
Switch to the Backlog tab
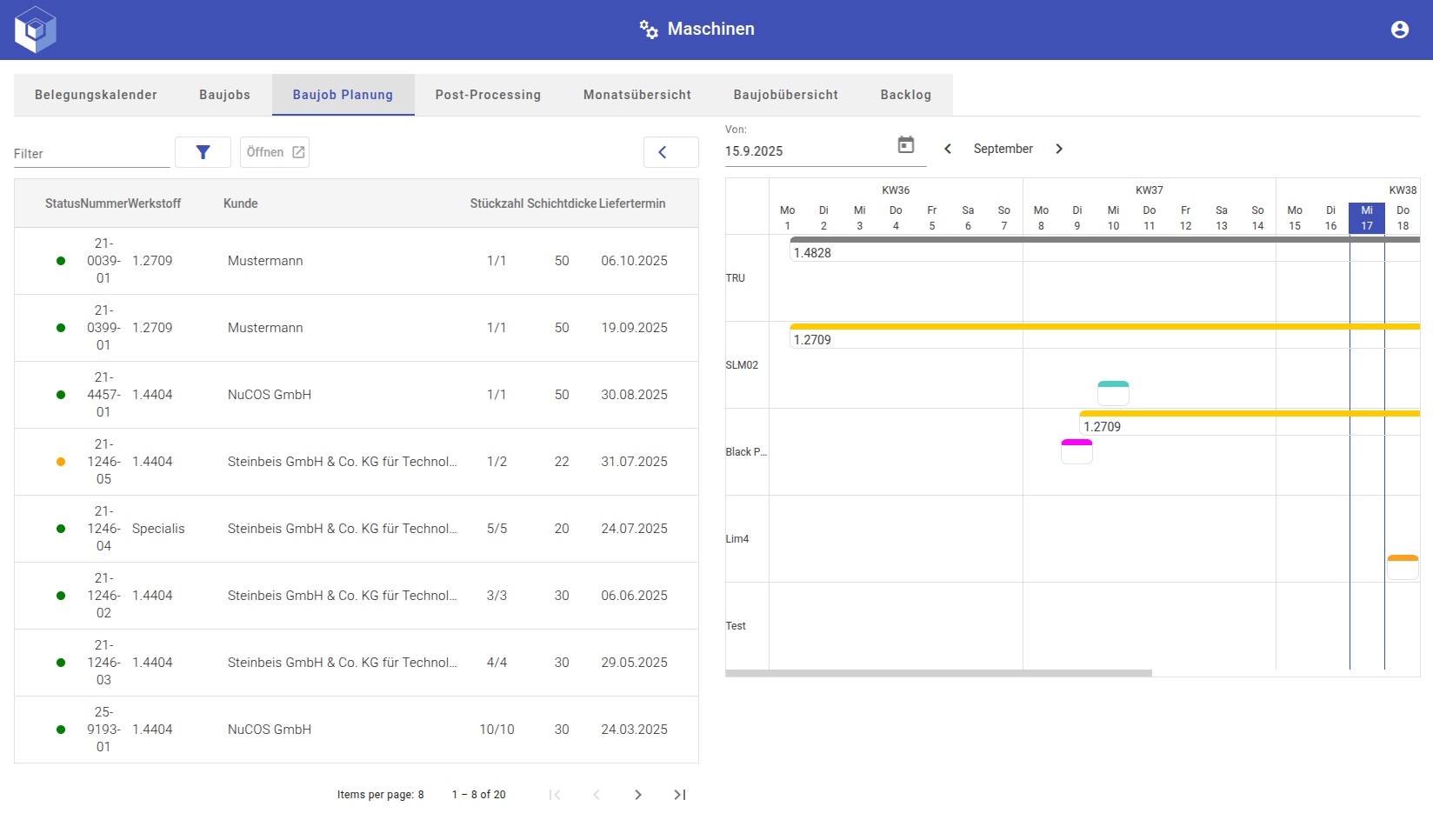pyautogui.click(x=905, y=95)
